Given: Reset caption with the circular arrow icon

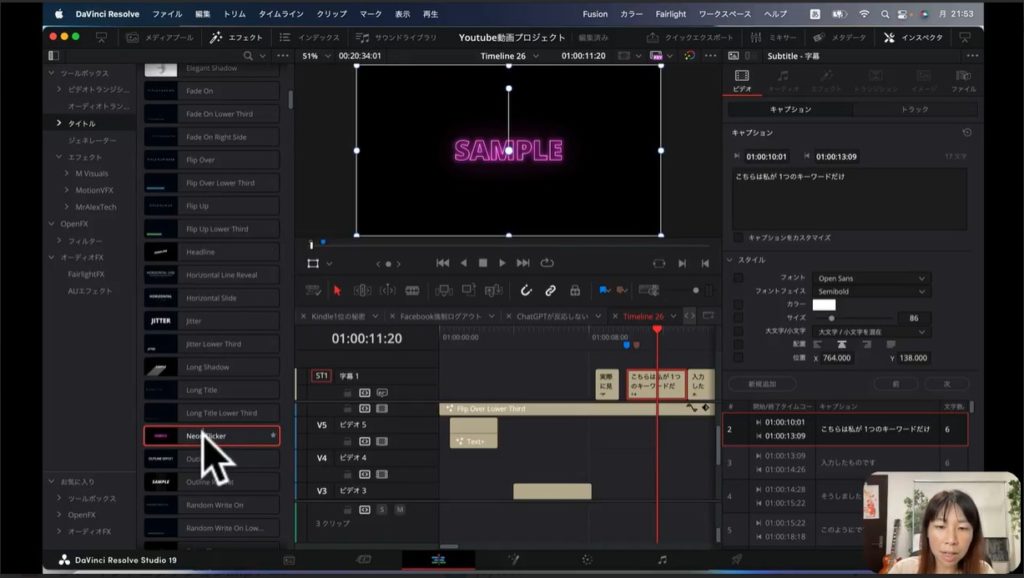Looking at the screenshot, I should click(x=967, y=132).
